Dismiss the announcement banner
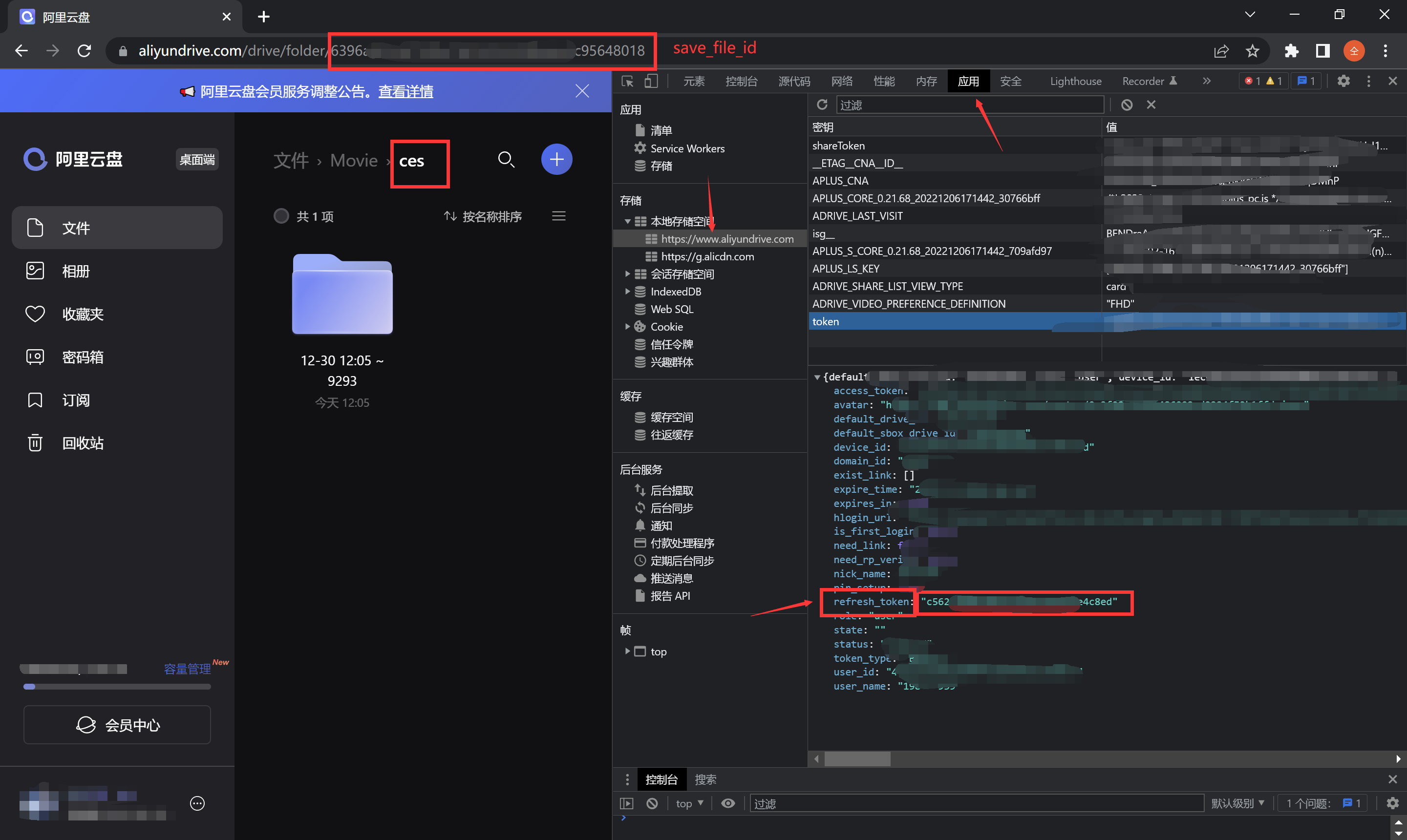Screen dimensions: 1407x840 tap(581, 91)
